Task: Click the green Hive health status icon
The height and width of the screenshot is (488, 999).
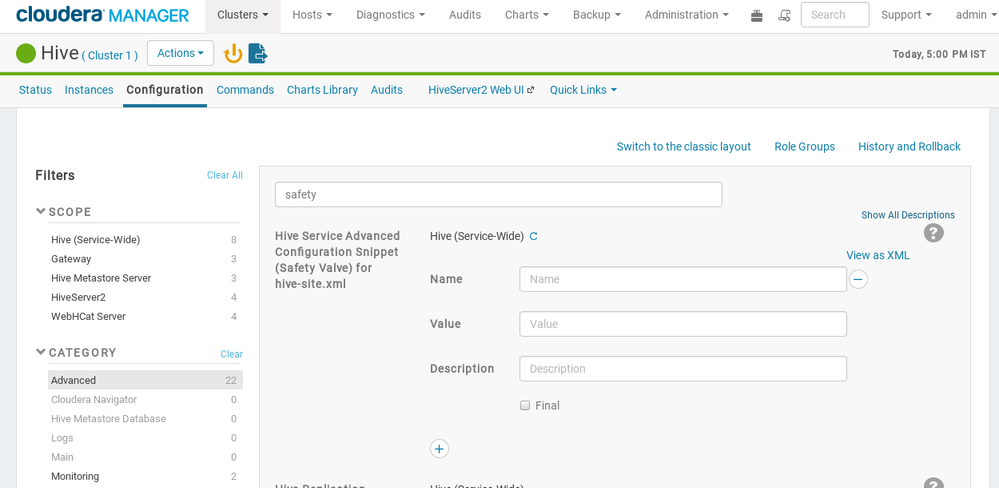Action: (26, 54)
